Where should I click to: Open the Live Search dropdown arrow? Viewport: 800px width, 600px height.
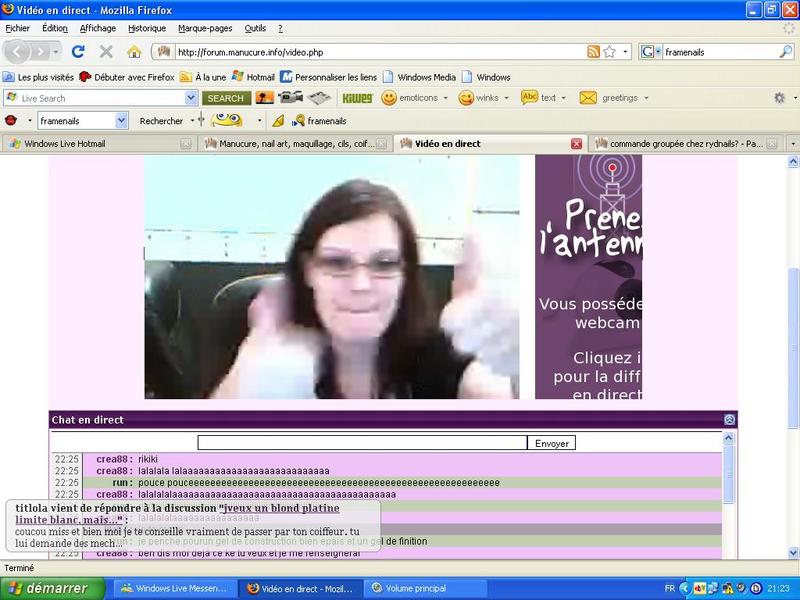[191, 98]
